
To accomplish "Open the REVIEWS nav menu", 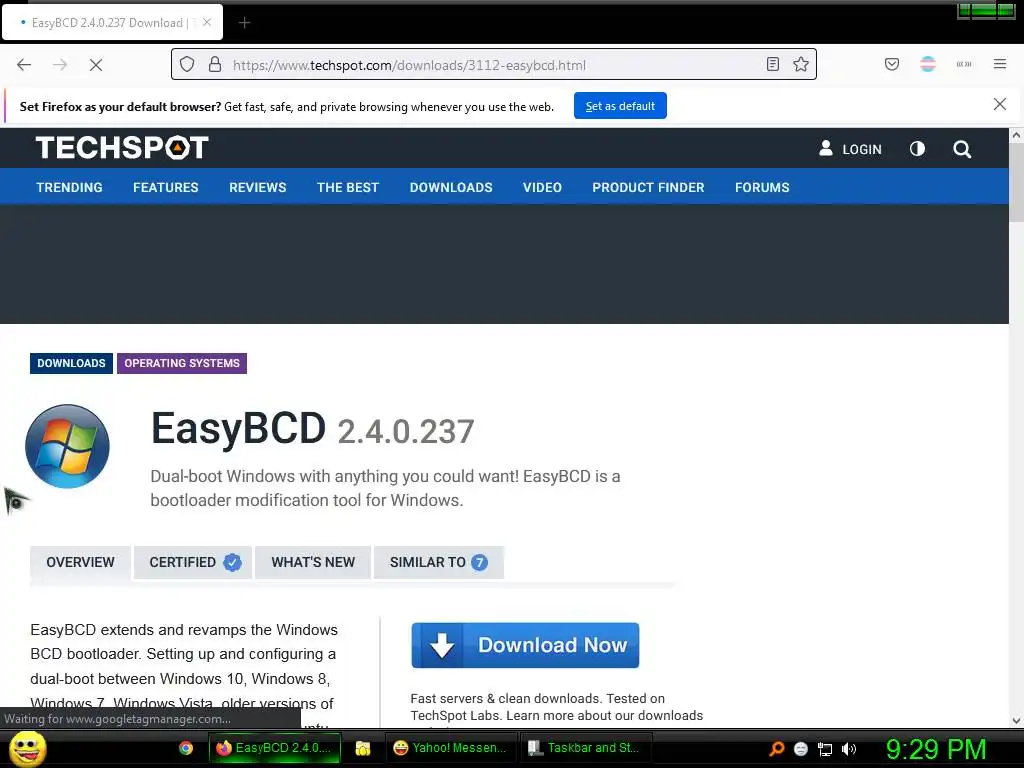I will click(x=257, y=187).
